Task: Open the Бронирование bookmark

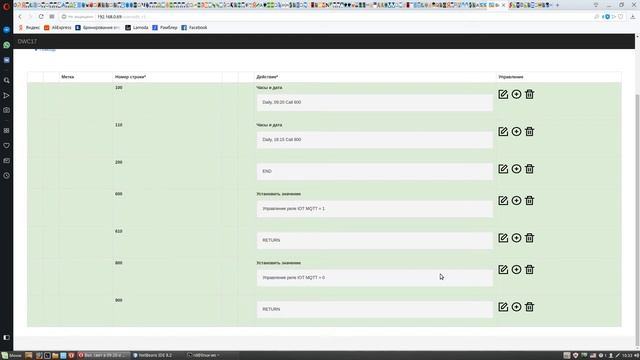Action: click(x=98, y=27)
